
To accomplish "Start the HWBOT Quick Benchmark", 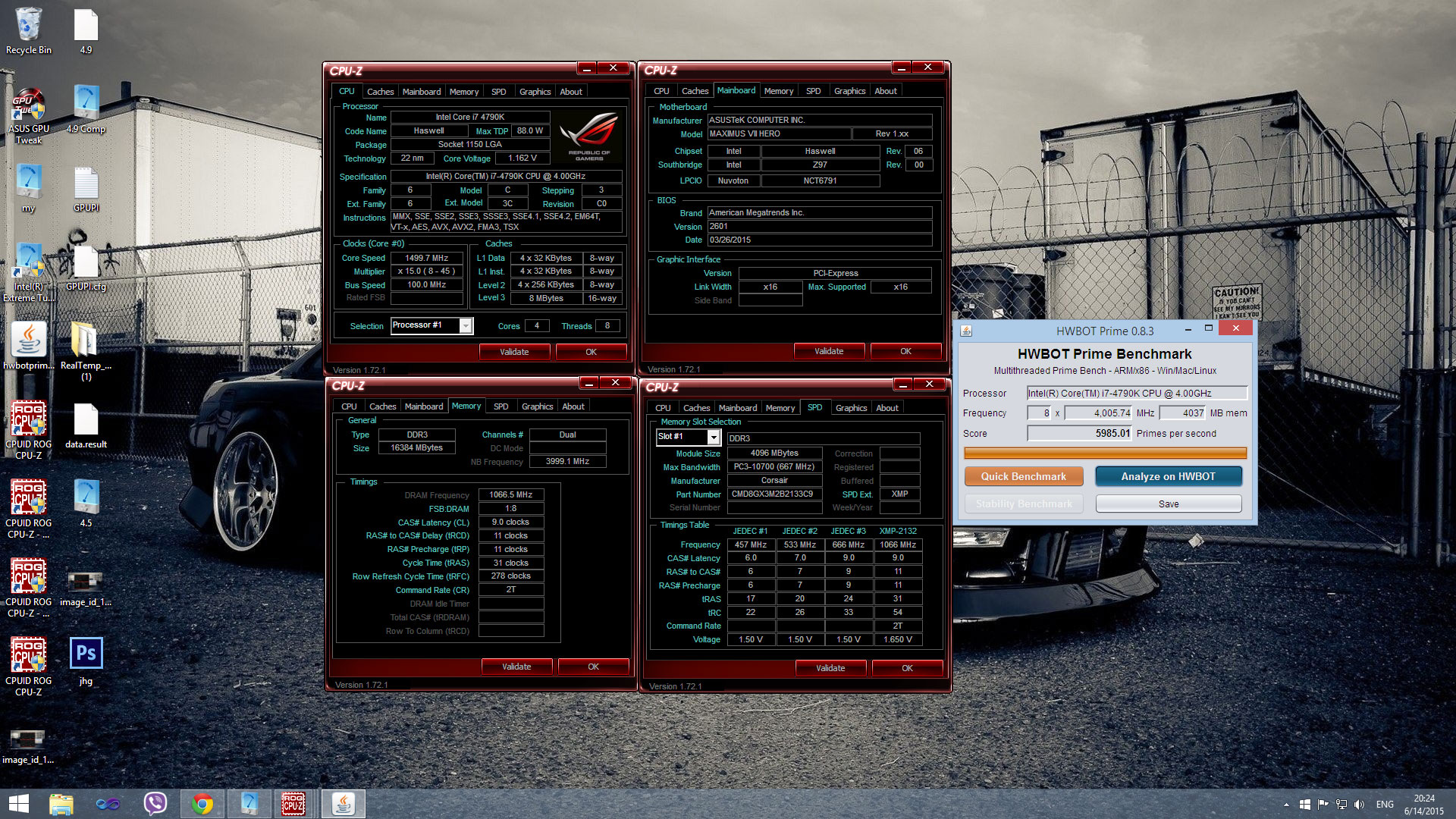I will tap(1024, 476).
